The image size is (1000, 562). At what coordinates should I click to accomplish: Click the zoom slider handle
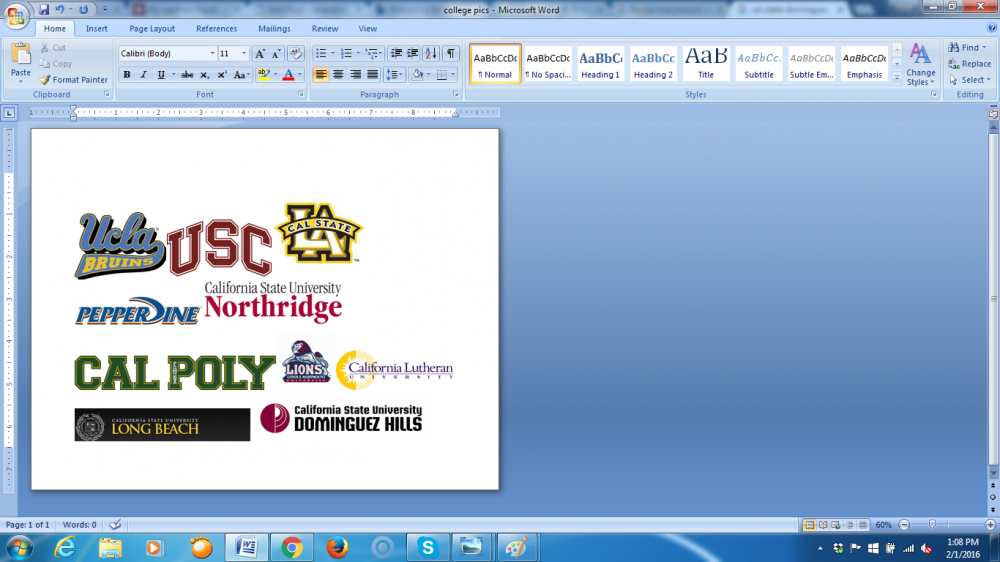932,524
